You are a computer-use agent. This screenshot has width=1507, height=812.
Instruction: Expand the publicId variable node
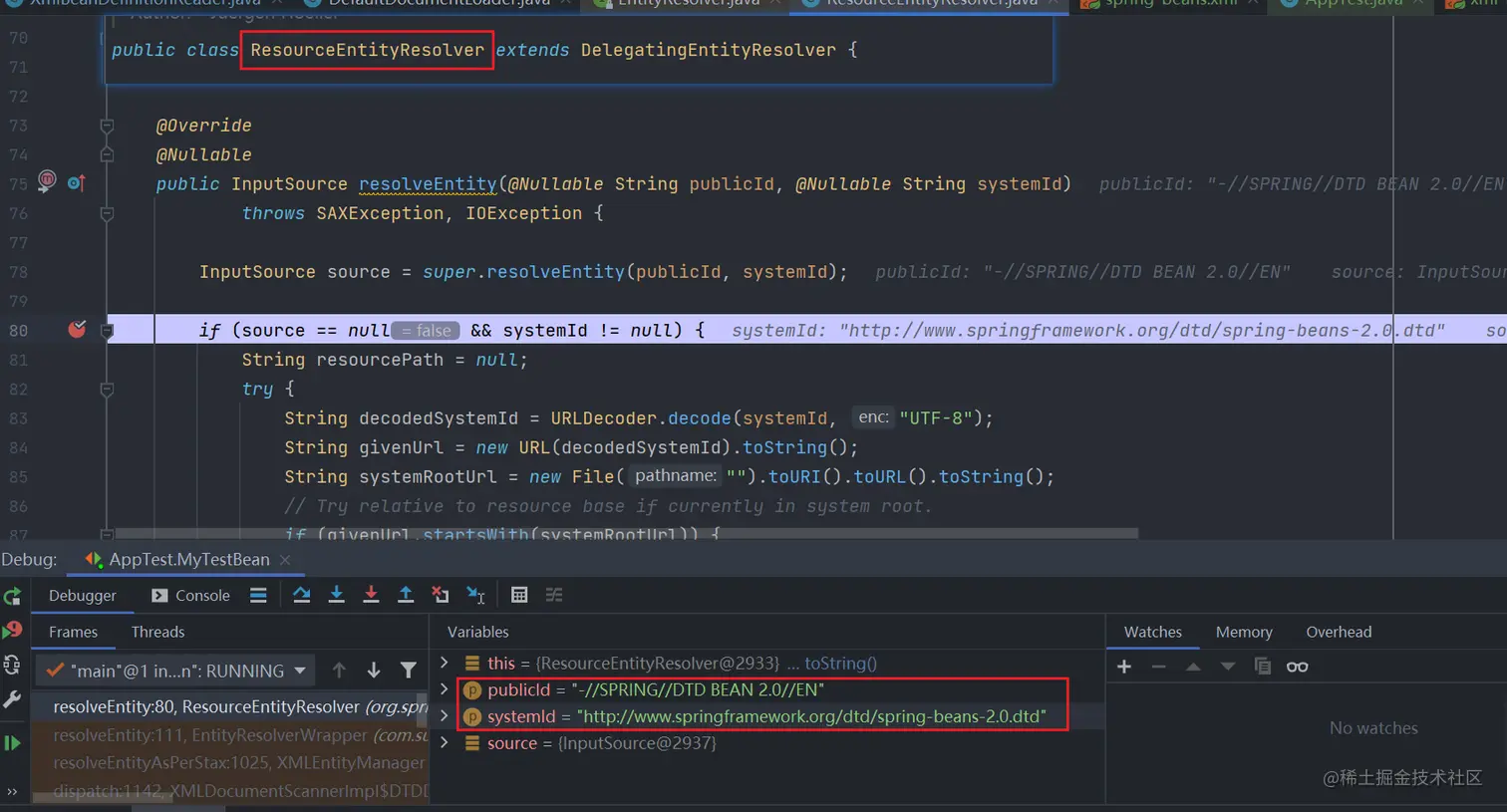pyautogui.click(x=445, y=689)
